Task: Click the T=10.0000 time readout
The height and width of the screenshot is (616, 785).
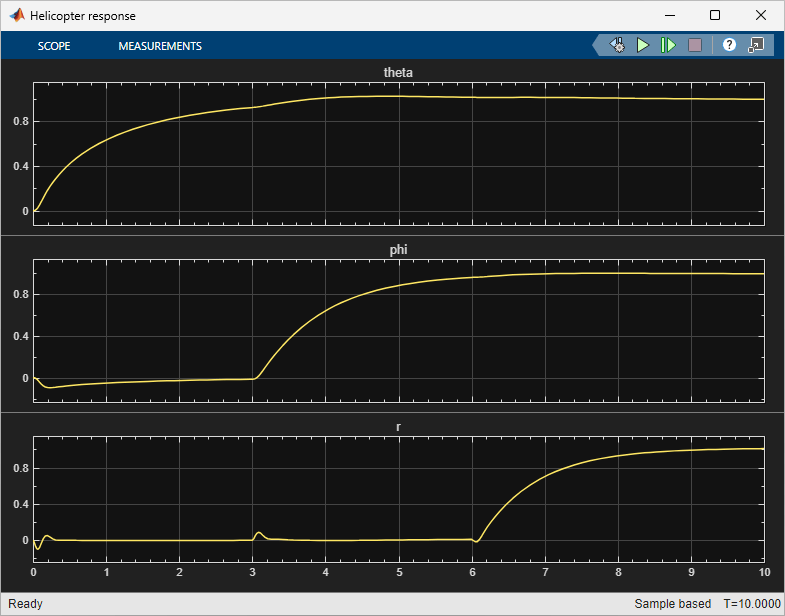Action: (x=750, y=604)
